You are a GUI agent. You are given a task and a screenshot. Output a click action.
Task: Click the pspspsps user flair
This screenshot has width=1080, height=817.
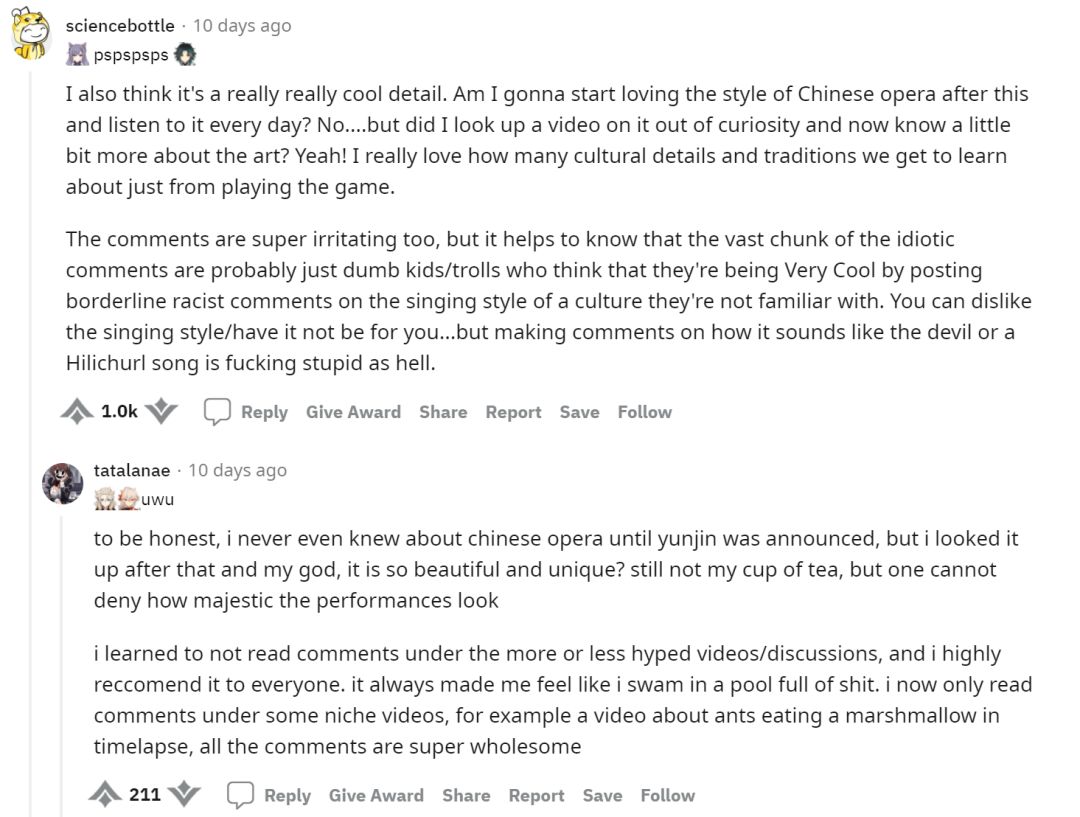click(131, 54)
